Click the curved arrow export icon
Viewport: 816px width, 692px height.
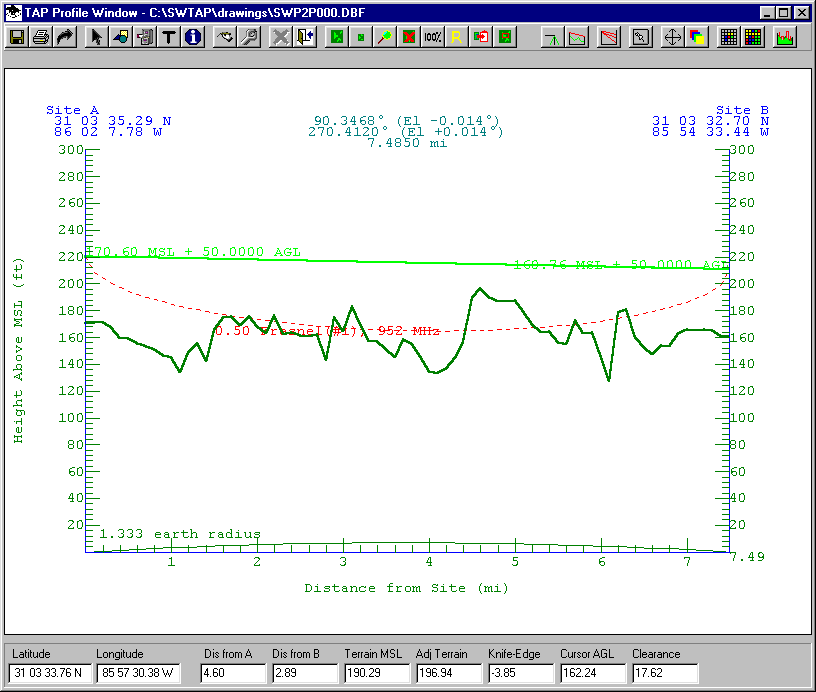point(65,37)
